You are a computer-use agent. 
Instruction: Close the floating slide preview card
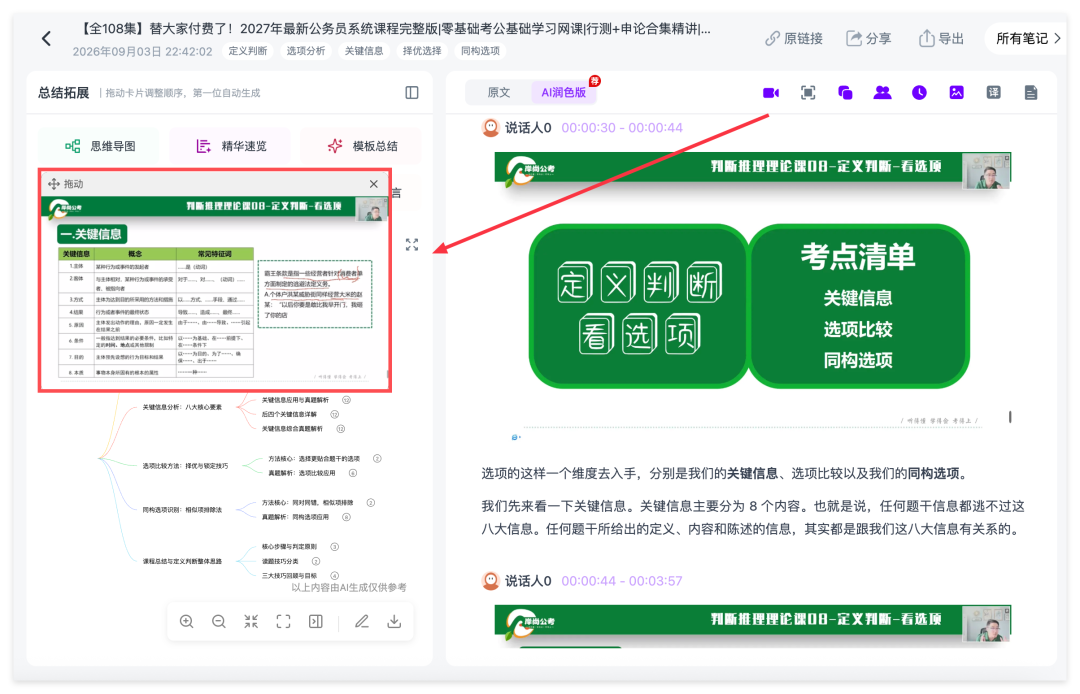point(373,184)
